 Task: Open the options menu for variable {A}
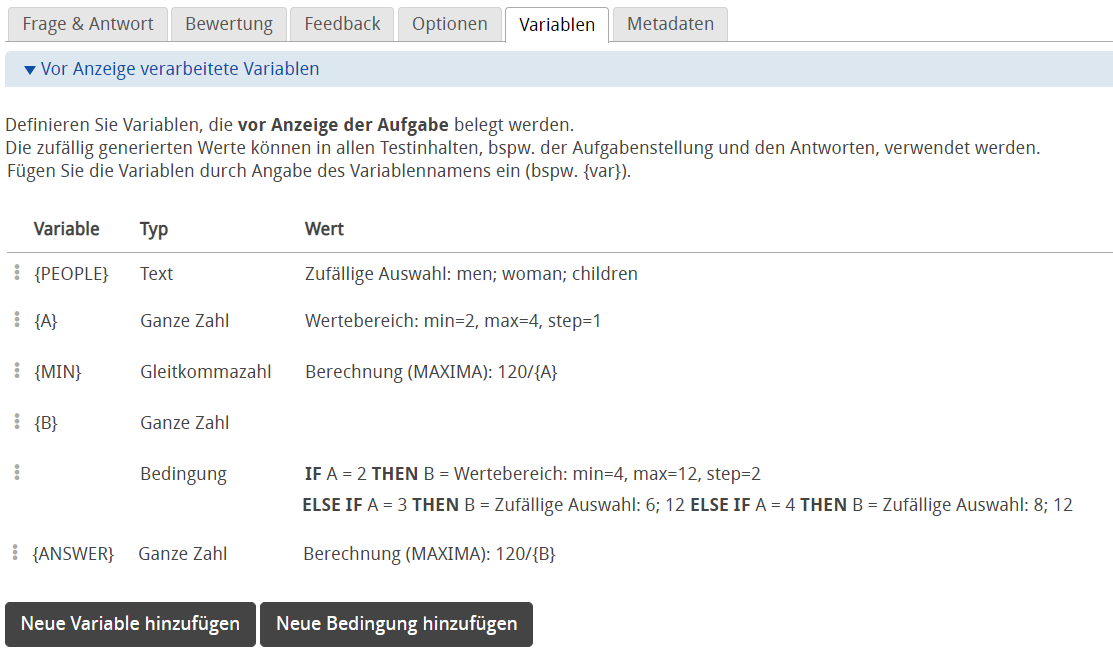(17, 321)
